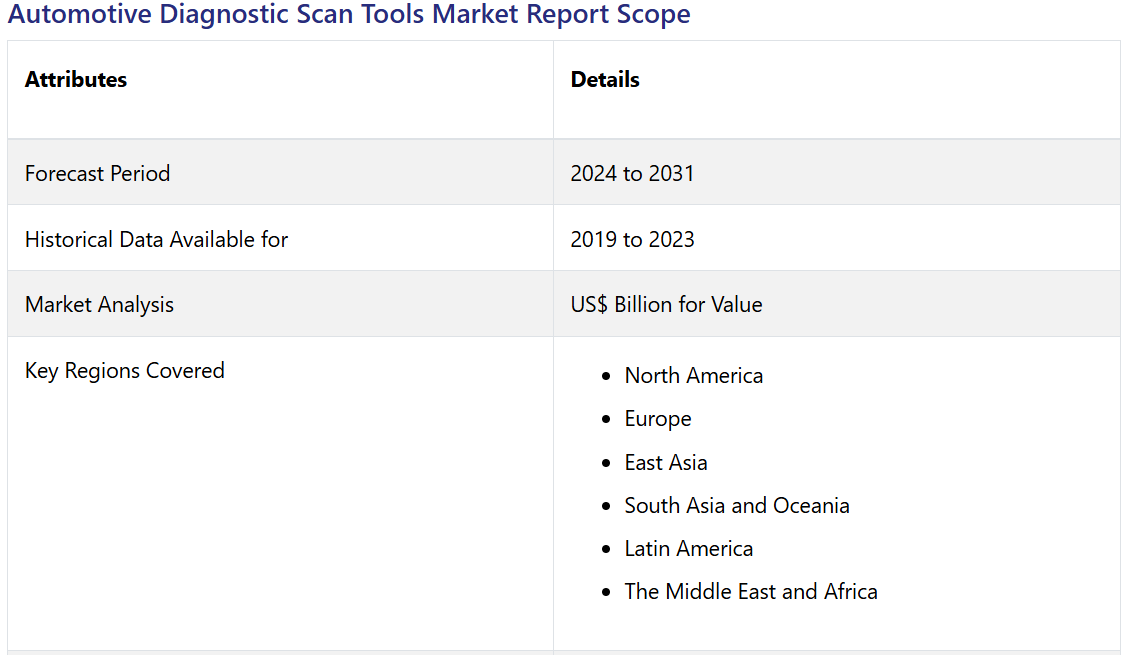The height and width of the screenshot is (655, 1126).
Task: Click North America in the regions list
Action: pos(693,376)
